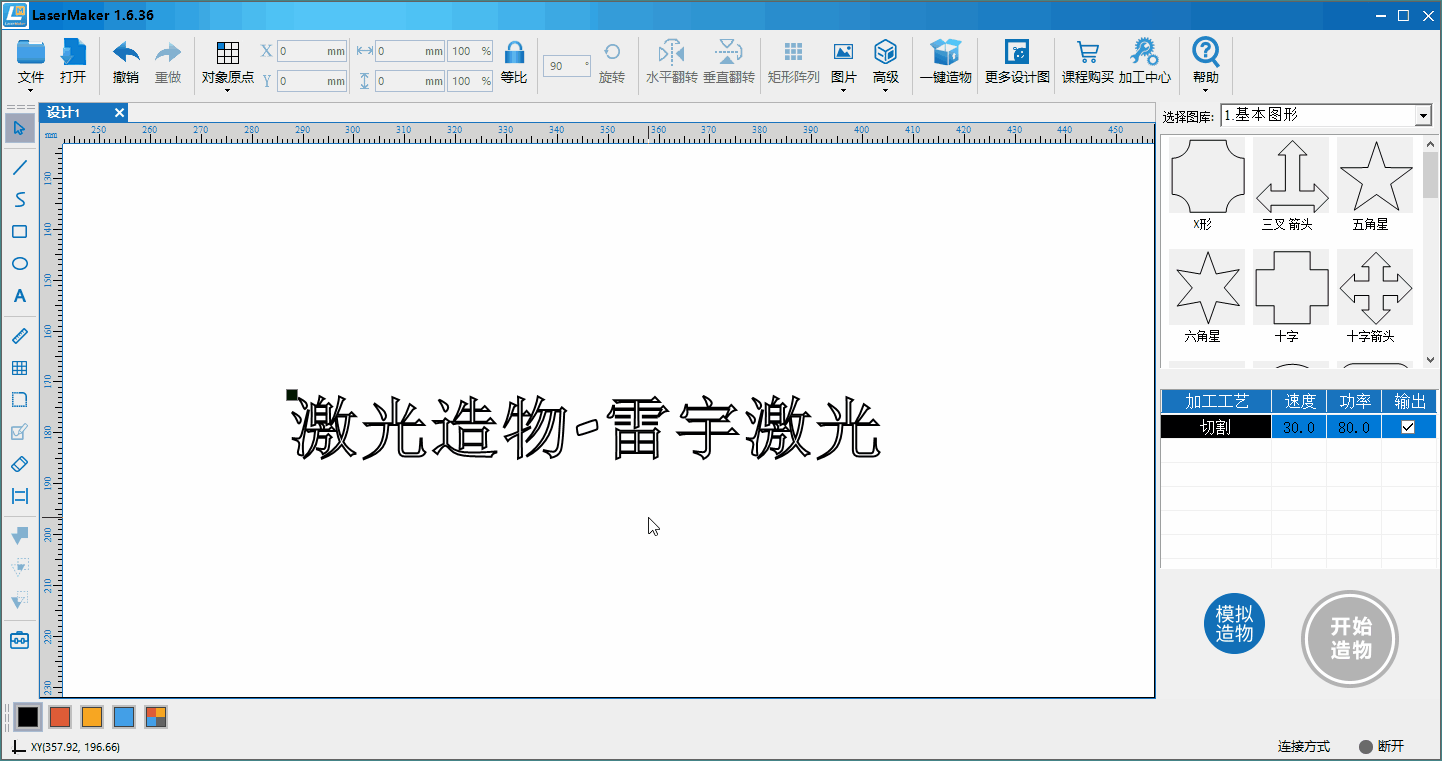Image resolution: width=1442 pixels, height=761 pixels.
Task: Pick the red color swatch
Action: coord(60,717)
